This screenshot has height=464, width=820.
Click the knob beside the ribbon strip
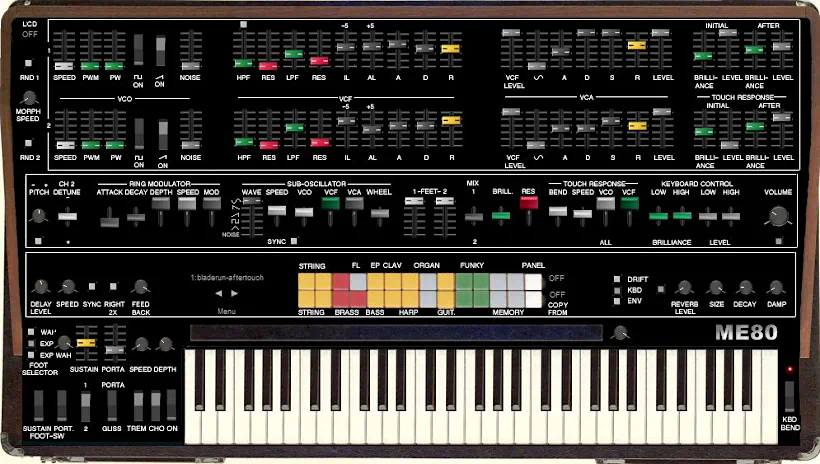pos(620,333)
